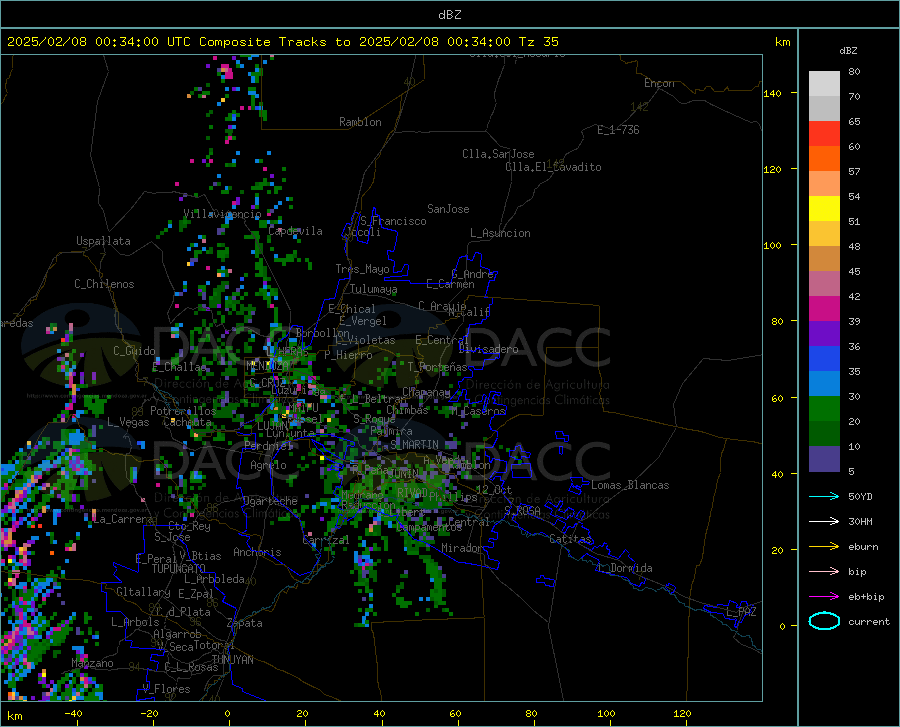The height and width of the screenshot is (727, 900).
Task: Click the 'V_Flores' place label
Action: pyautogui.click(x=166, y=689)
